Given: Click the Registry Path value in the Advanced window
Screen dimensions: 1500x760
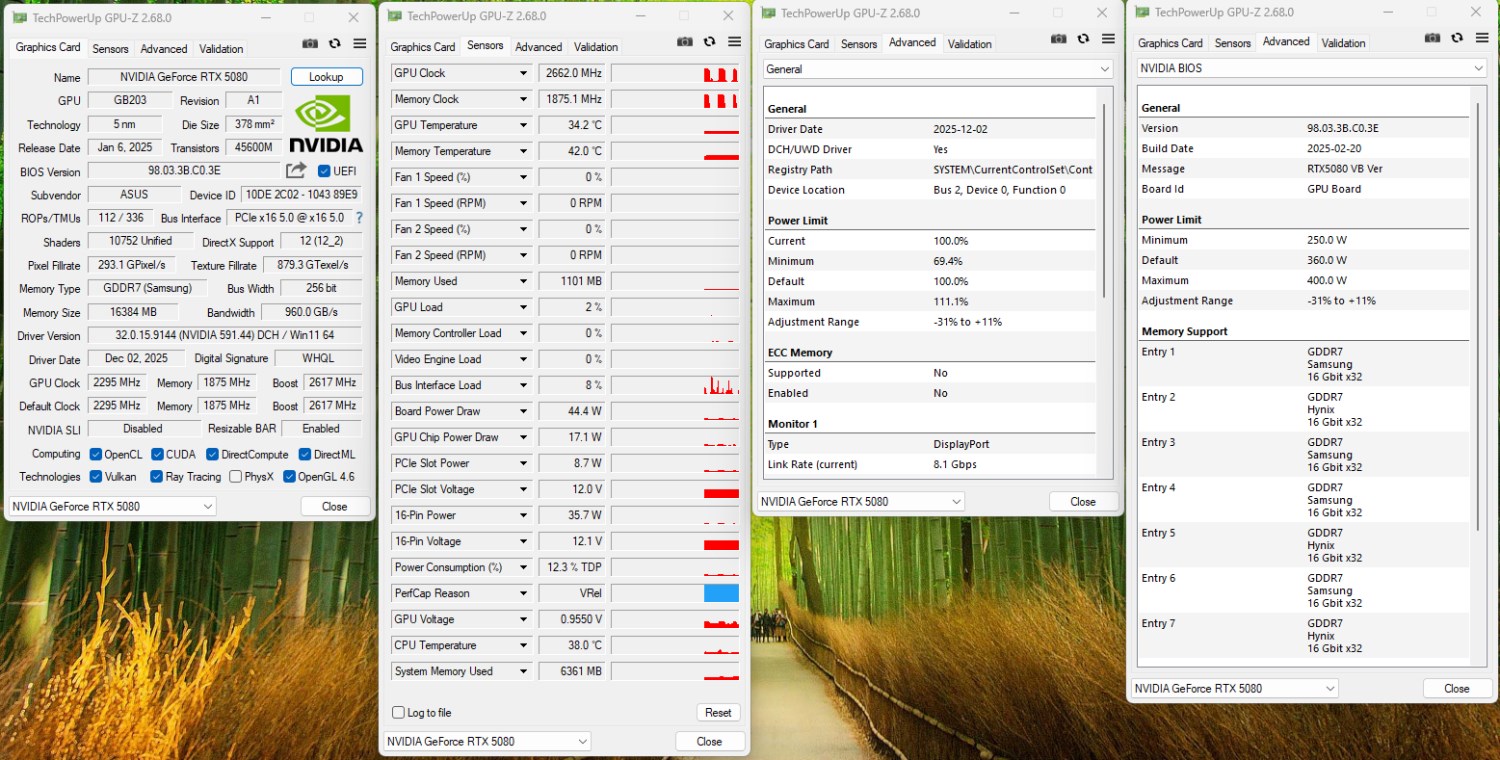Looking at the screenshot, I should 1013,170.
